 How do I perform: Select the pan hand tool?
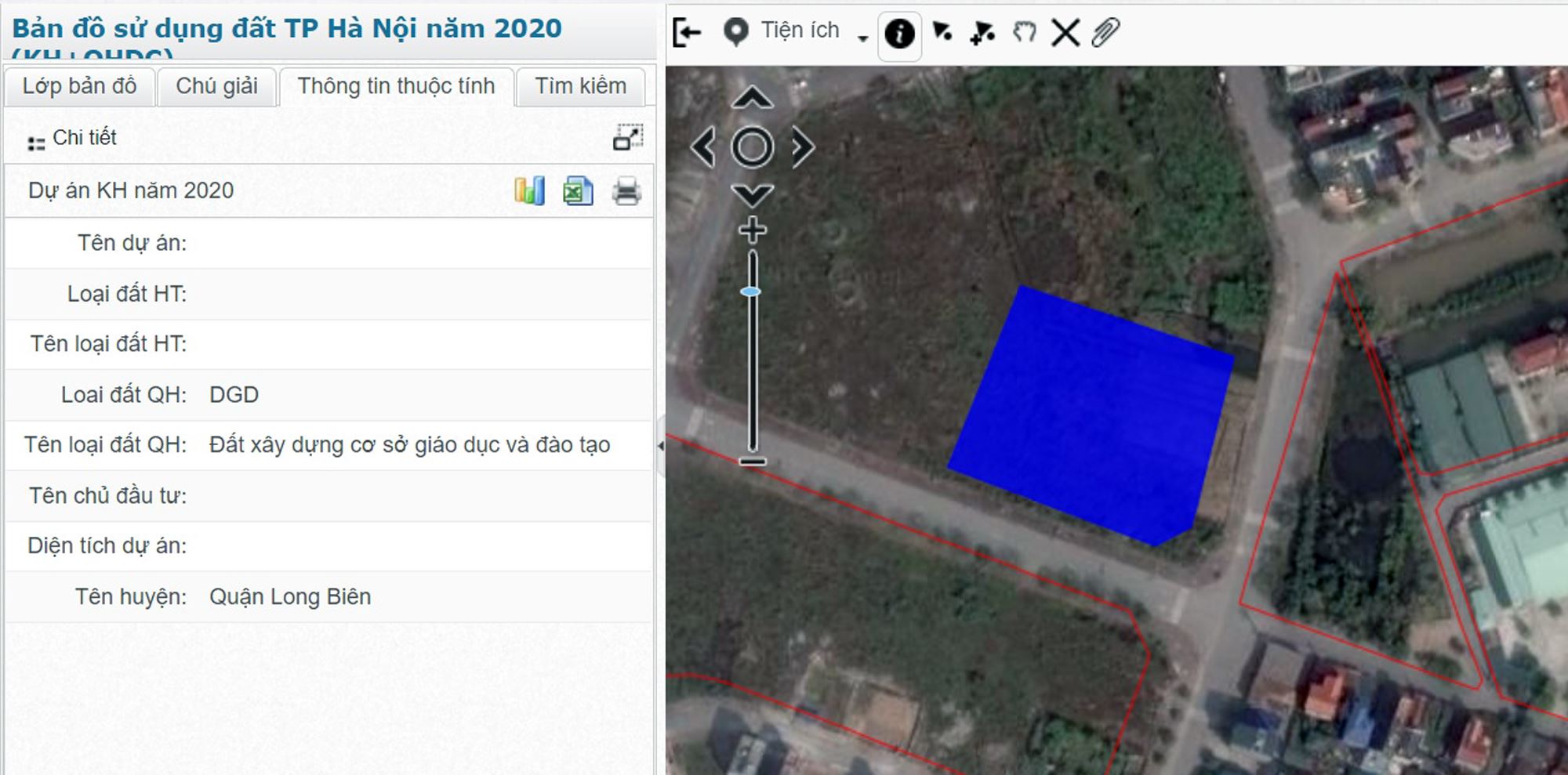click(x=1024, y=32)
